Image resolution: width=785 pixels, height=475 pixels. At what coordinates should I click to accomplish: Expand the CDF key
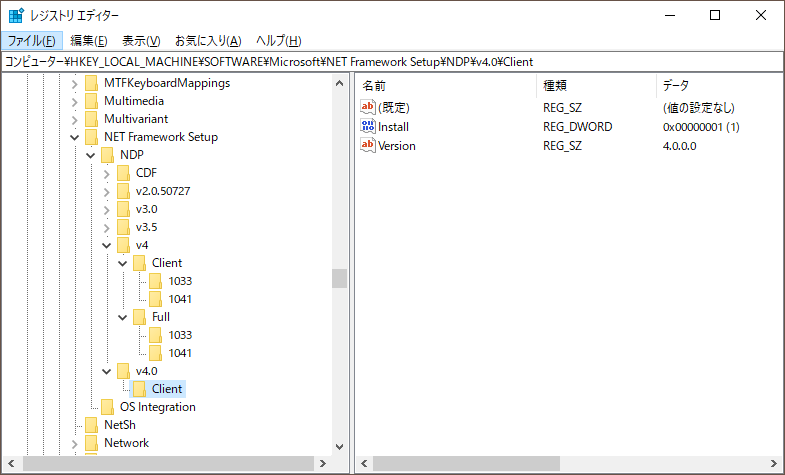pos(107,174)
